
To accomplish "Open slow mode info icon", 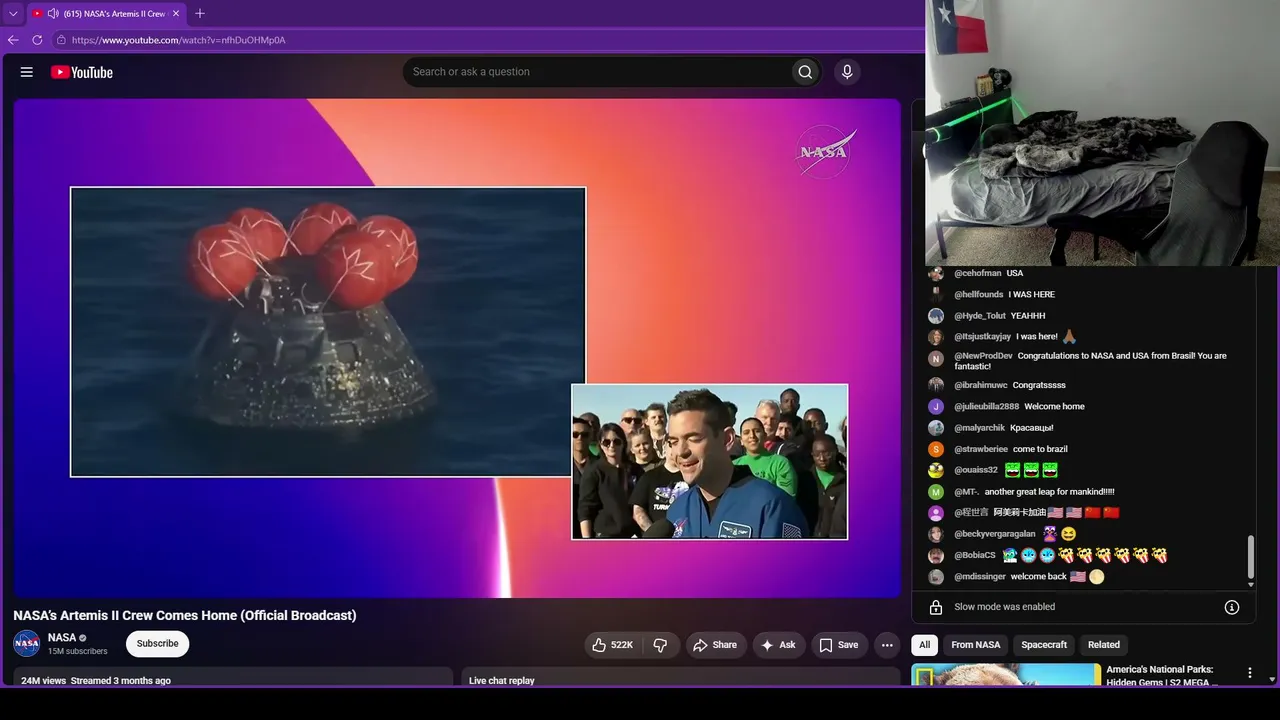I will 1232,607.
